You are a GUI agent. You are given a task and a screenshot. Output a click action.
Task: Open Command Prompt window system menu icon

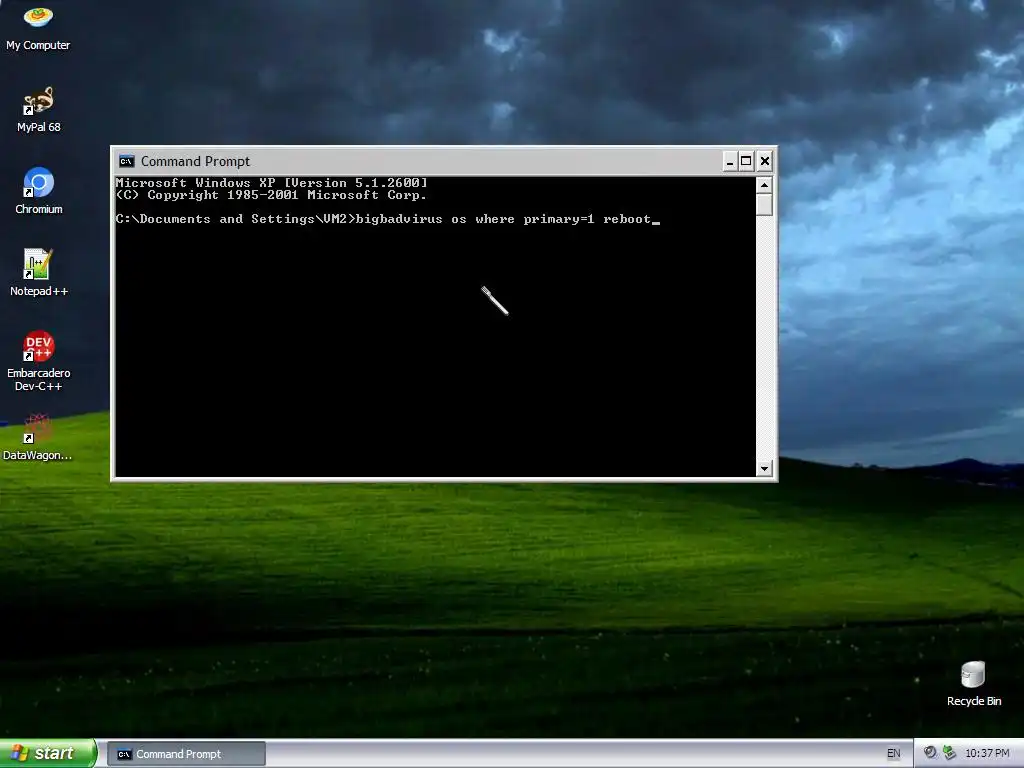[126, 161]
